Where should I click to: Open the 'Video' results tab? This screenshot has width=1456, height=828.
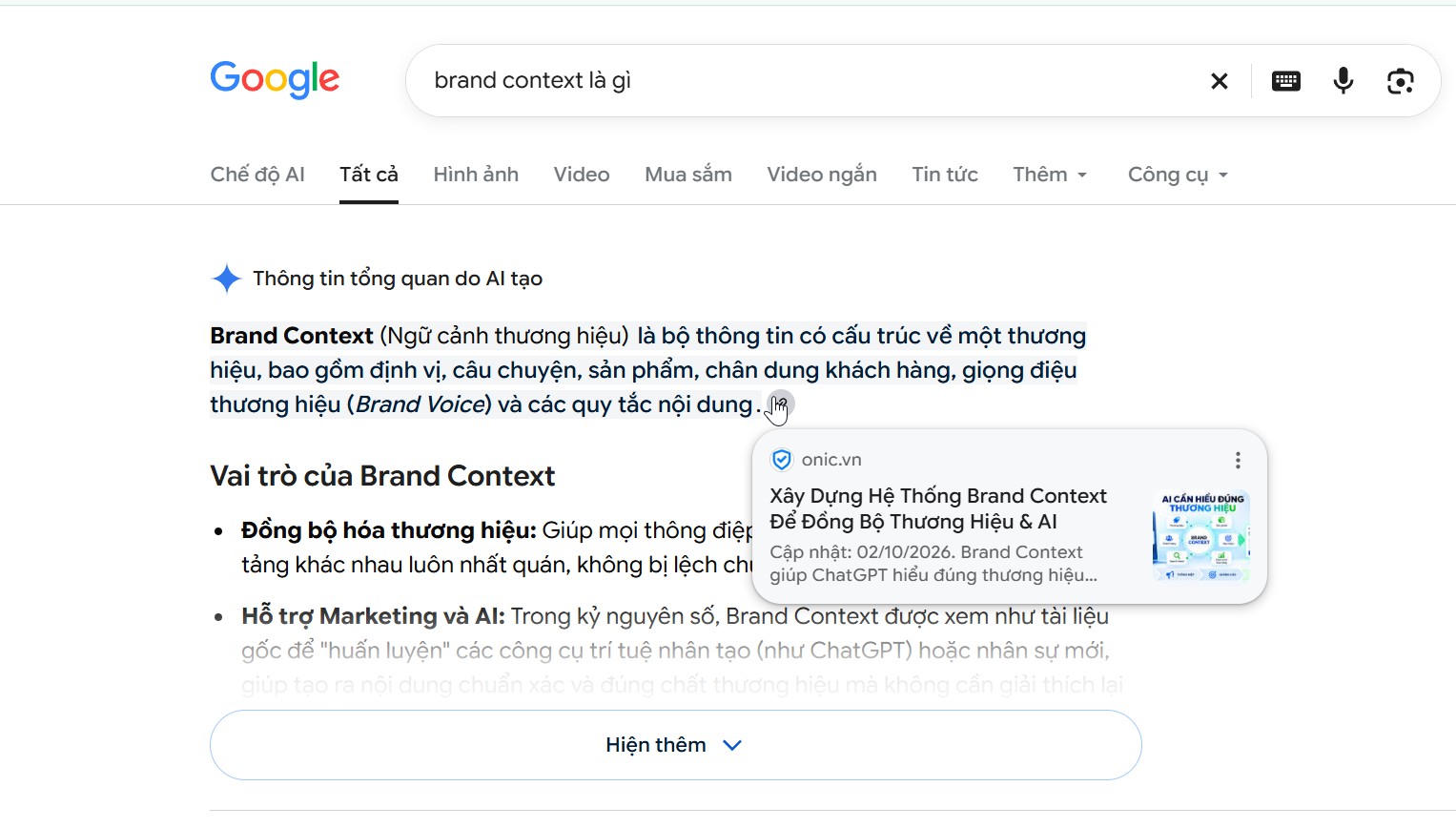coord(582,175)
